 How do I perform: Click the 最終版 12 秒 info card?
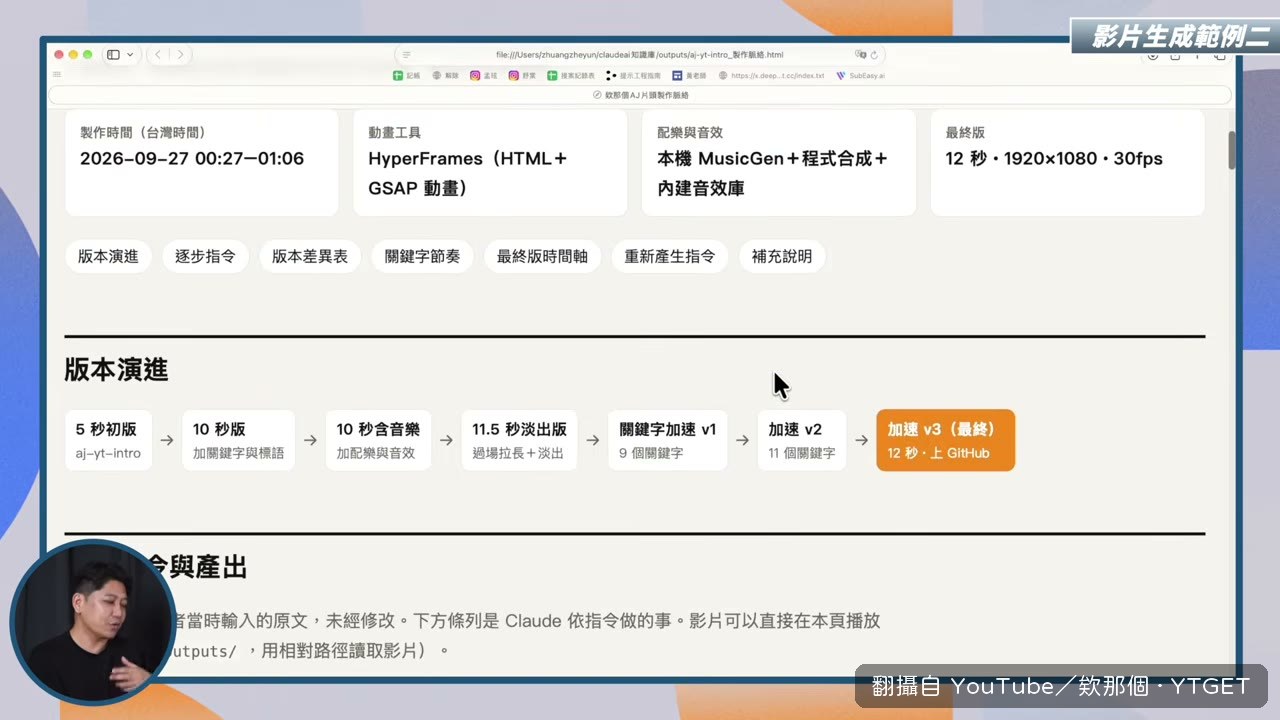click(x=1067, y=162)
